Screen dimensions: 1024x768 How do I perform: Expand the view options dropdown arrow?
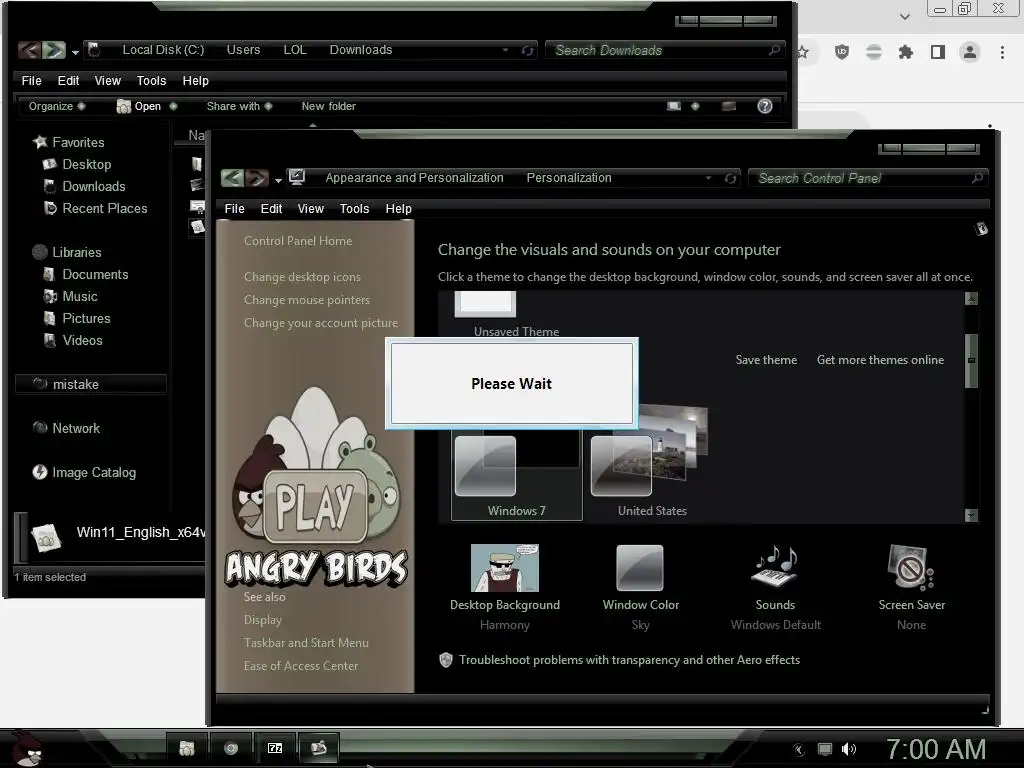695,106
